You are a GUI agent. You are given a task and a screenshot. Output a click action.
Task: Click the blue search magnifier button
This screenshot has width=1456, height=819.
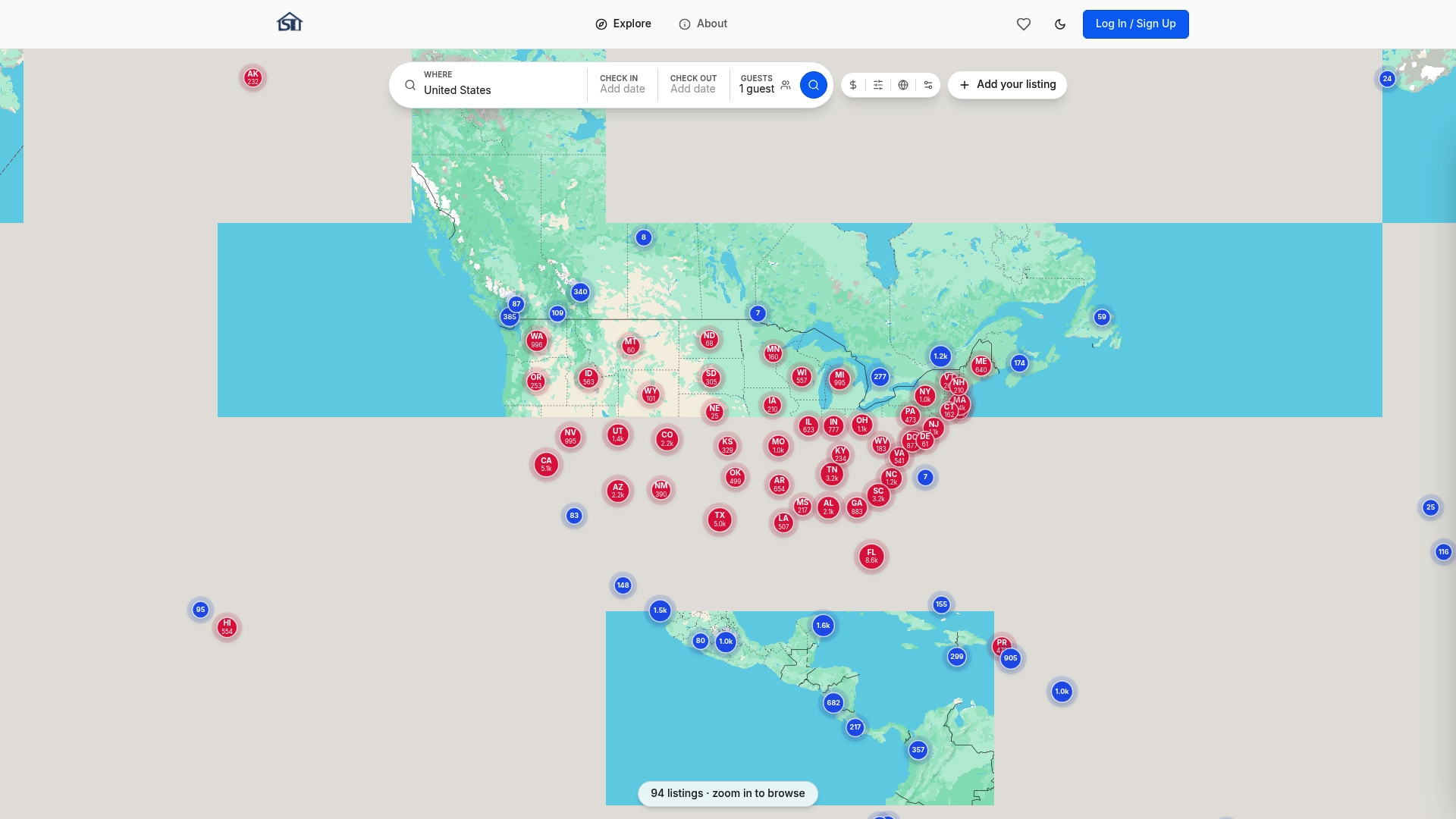(814, 85)
